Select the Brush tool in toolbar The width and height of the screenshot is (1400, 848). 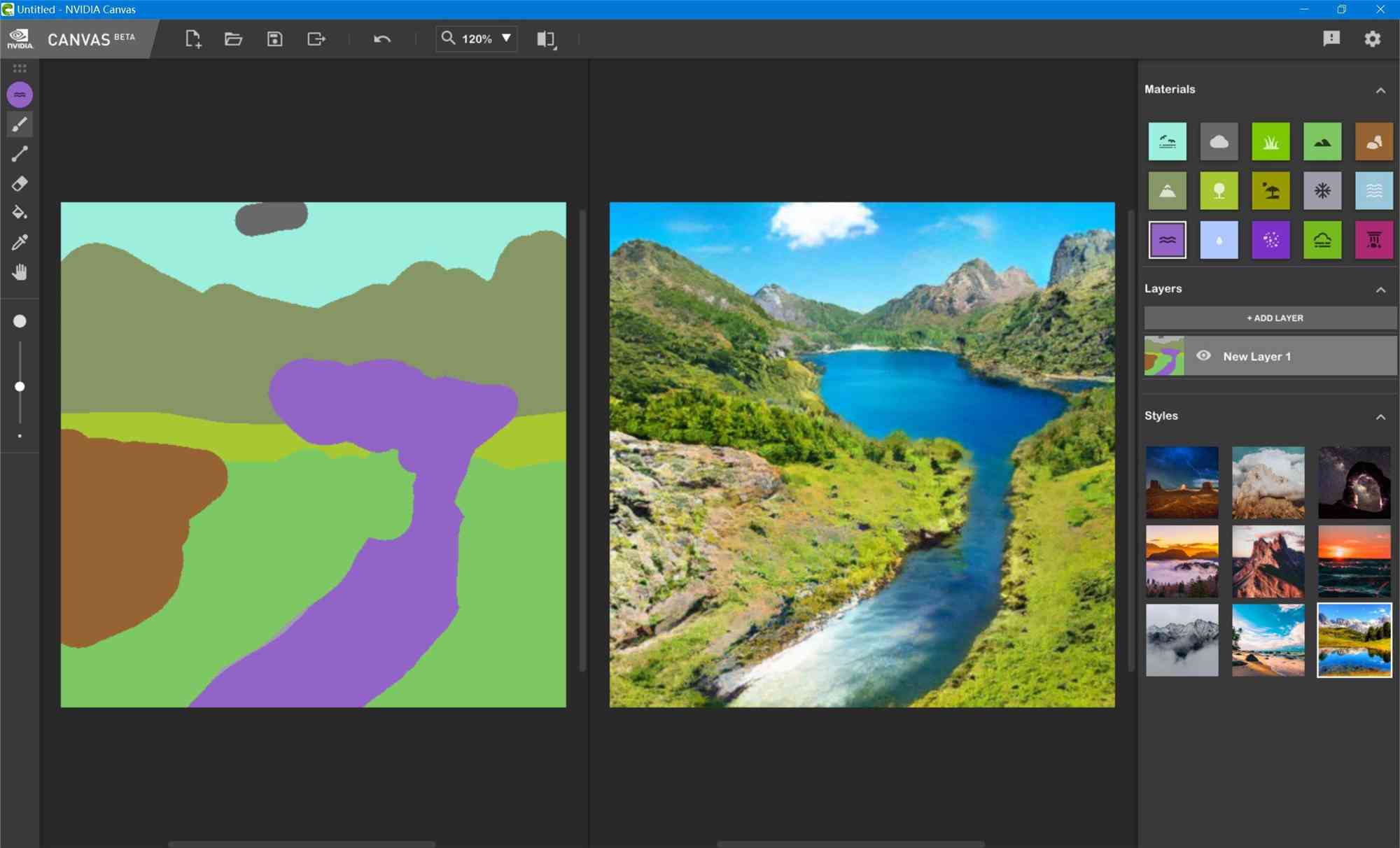pyautogui.click(x=19, y=123)
